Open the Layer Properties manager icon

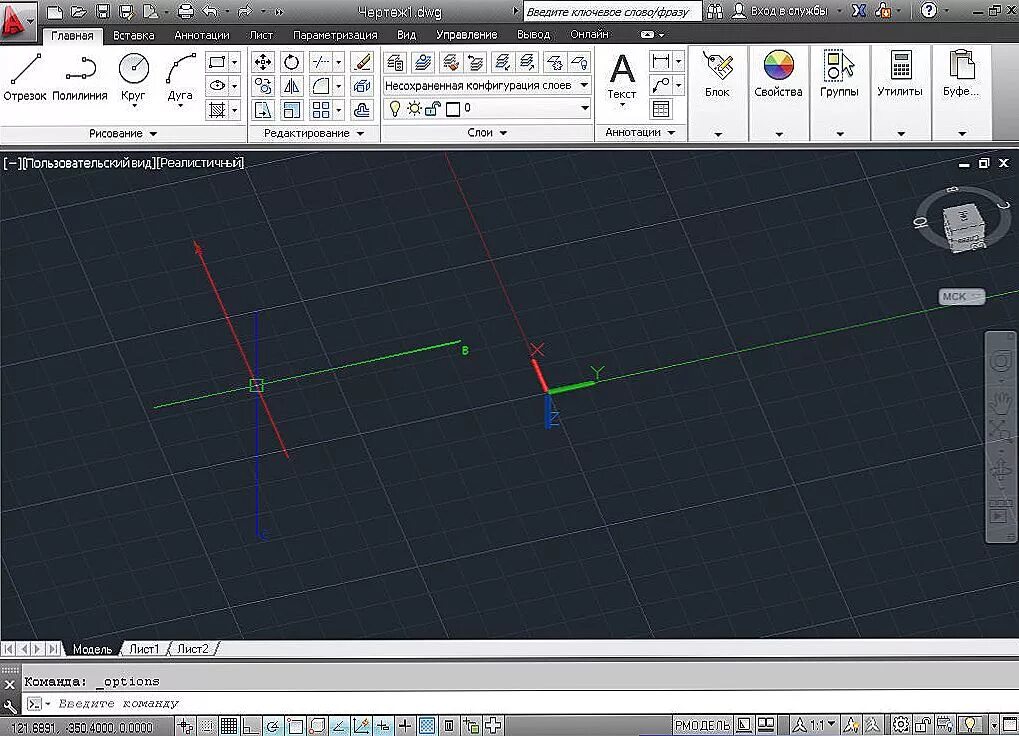click(395, 62)
